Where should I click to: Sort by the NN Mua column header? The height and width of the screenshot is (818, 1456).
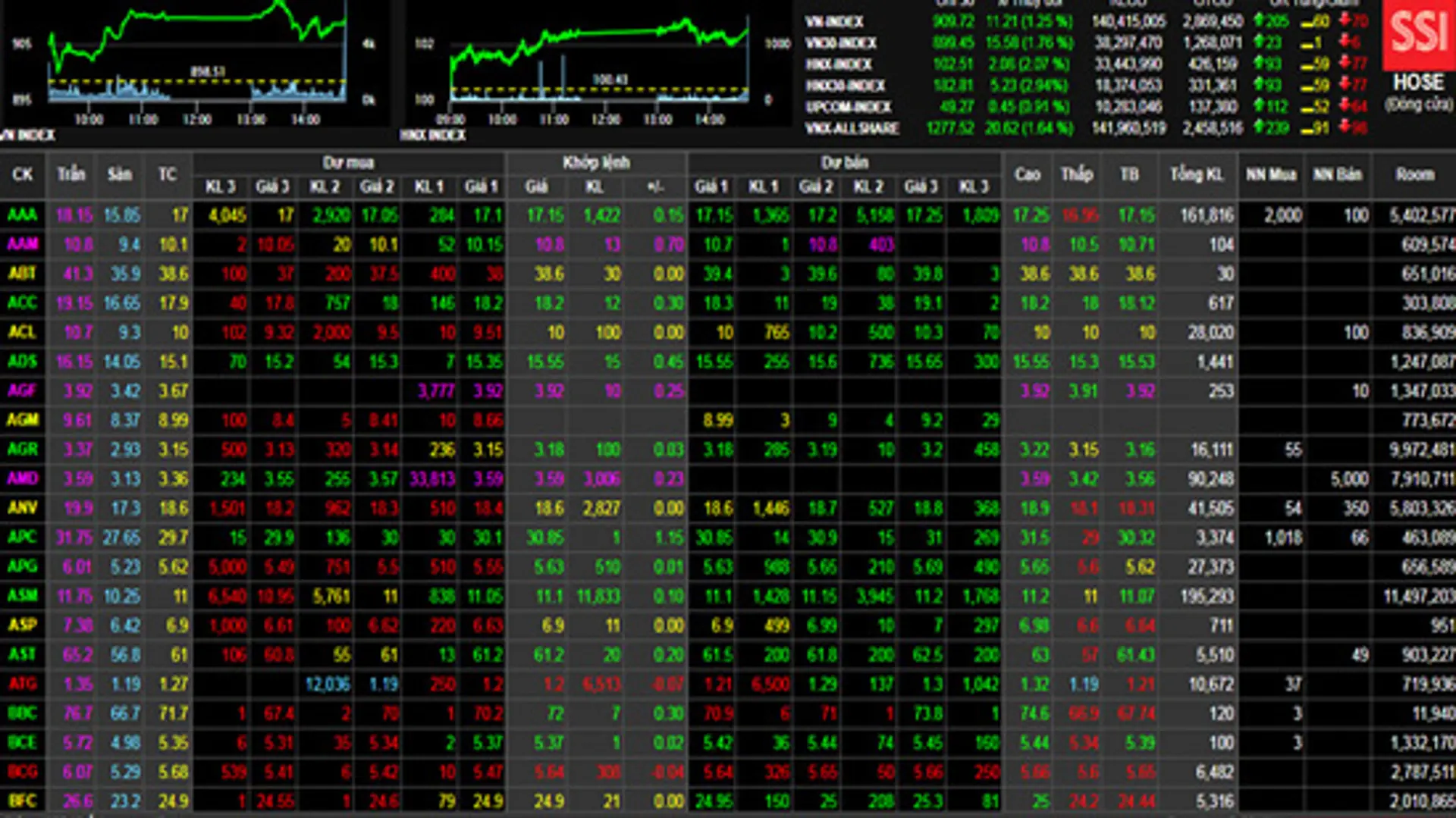point(1271,174)
